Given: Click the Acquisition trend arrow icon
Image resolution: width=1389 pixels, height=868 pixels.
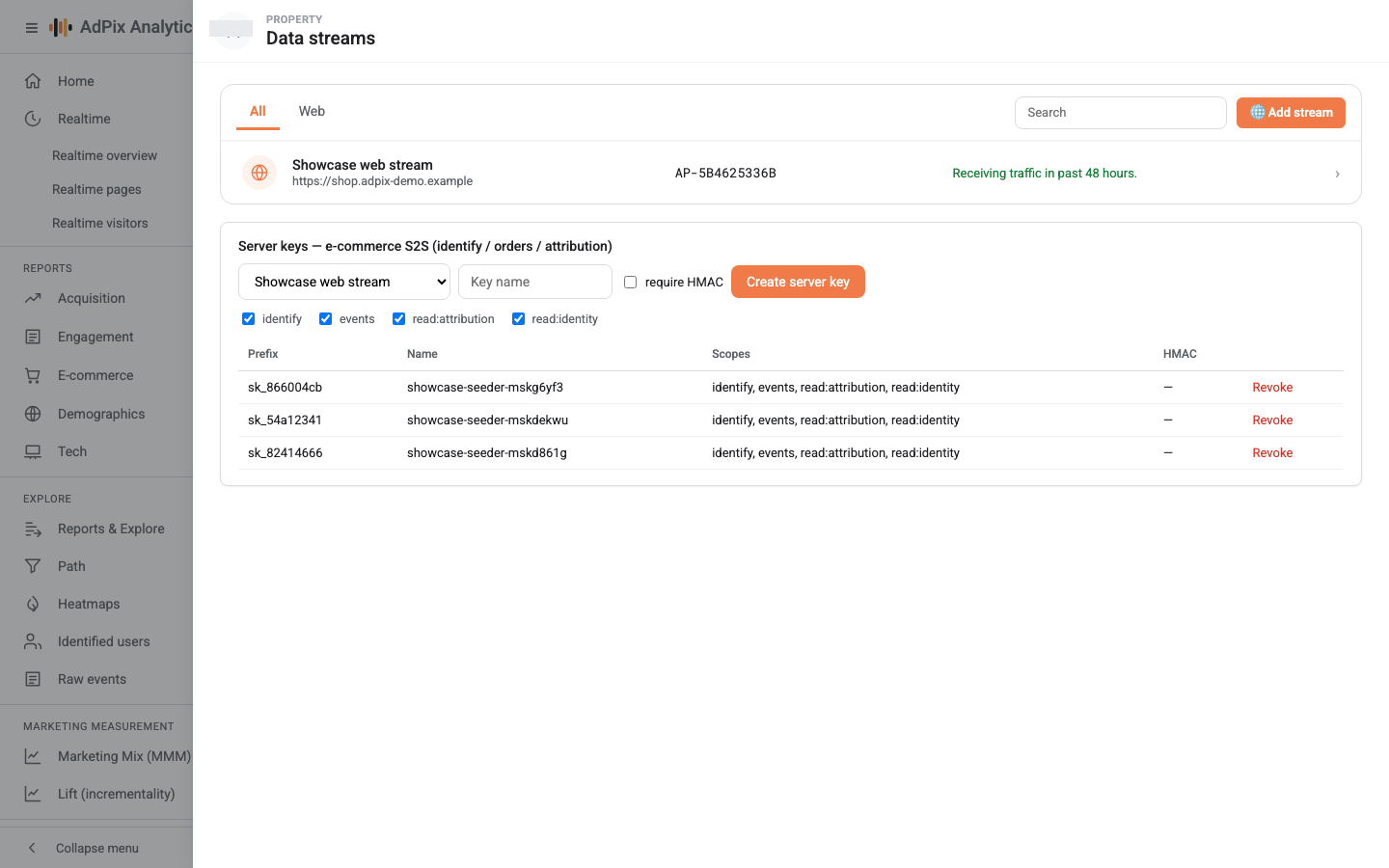Looking at the screenshot, I should click(x=33, y=298).
